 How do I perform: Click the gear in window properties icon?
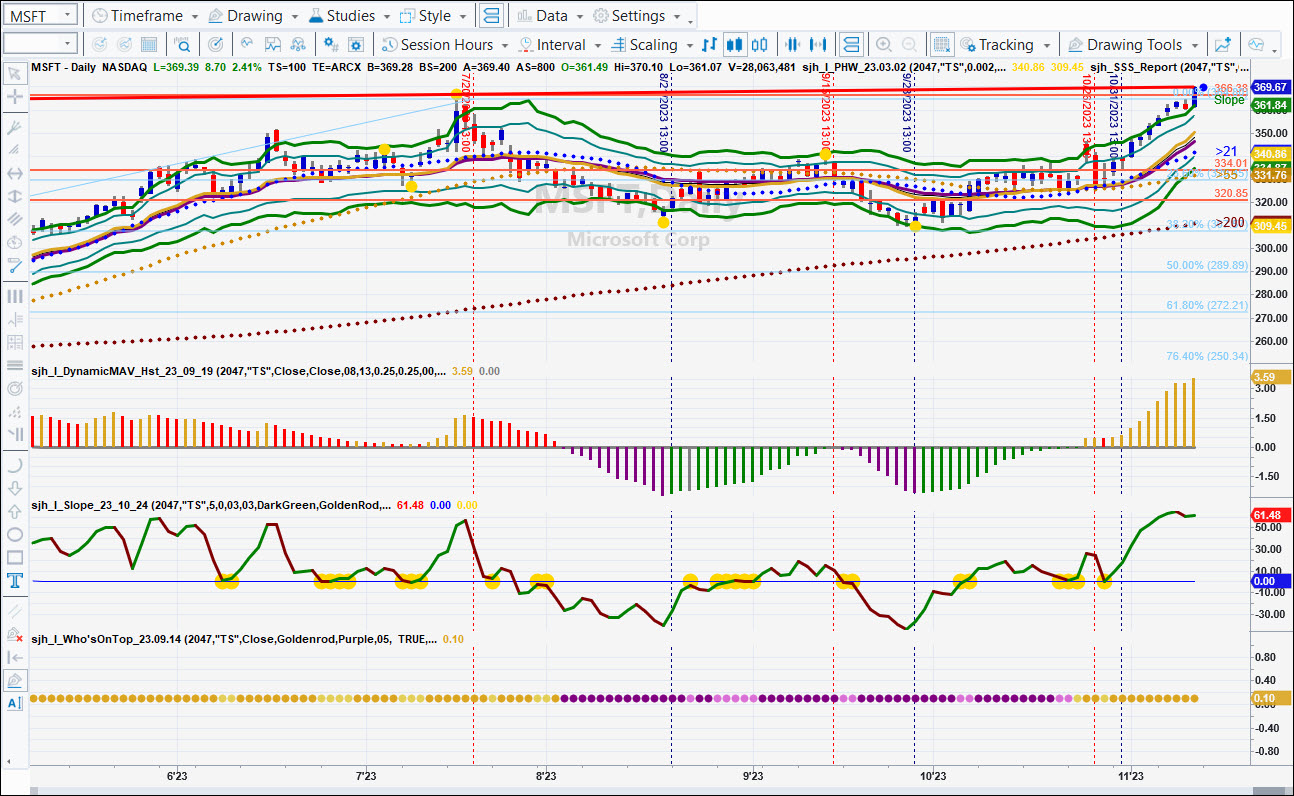(x=357, y=45)
